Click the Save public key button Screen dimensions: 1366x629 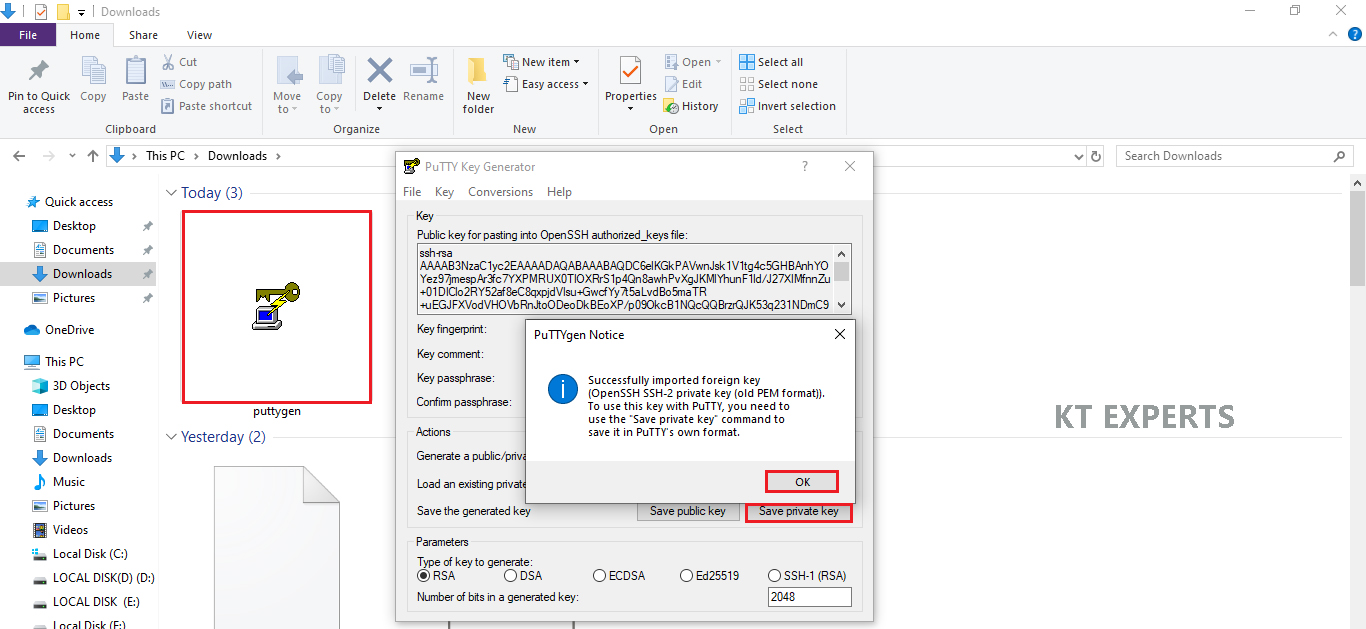(688, 511)
